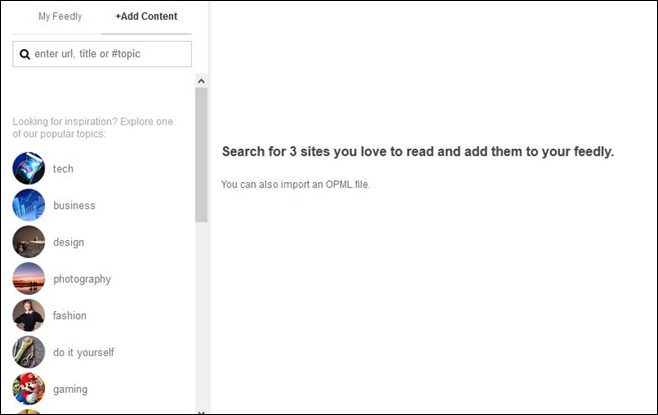
Task: Explore the design topic label
Action: [68, 243]
